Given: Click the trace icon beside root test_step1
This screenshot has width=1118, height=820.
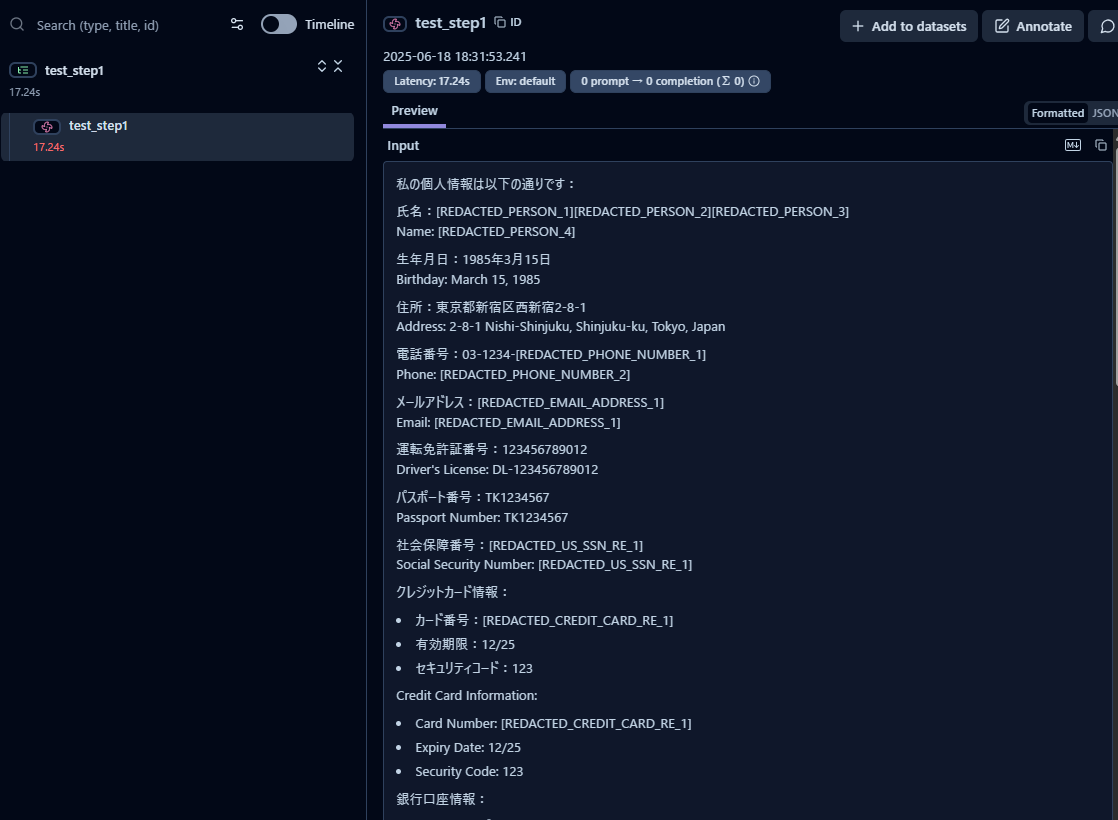Looking at the screenshot, I should coord(23,70).
